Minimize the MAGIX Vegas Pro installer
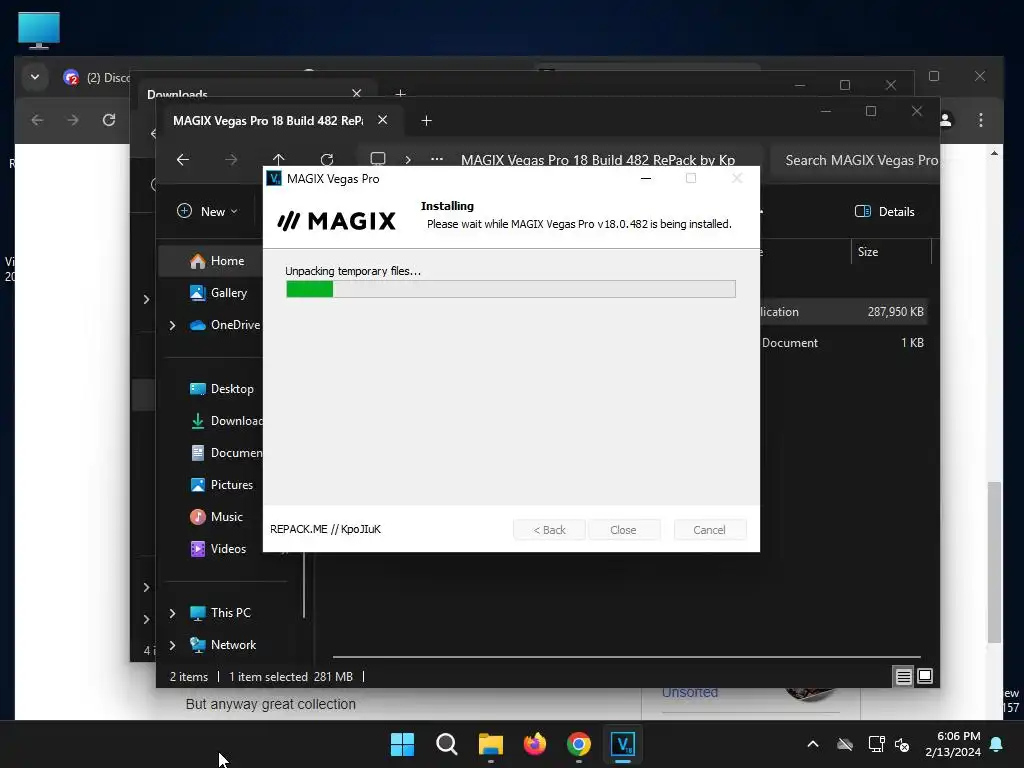The height and width of the screenshot is (768, 1024). (x=646, y=178)
